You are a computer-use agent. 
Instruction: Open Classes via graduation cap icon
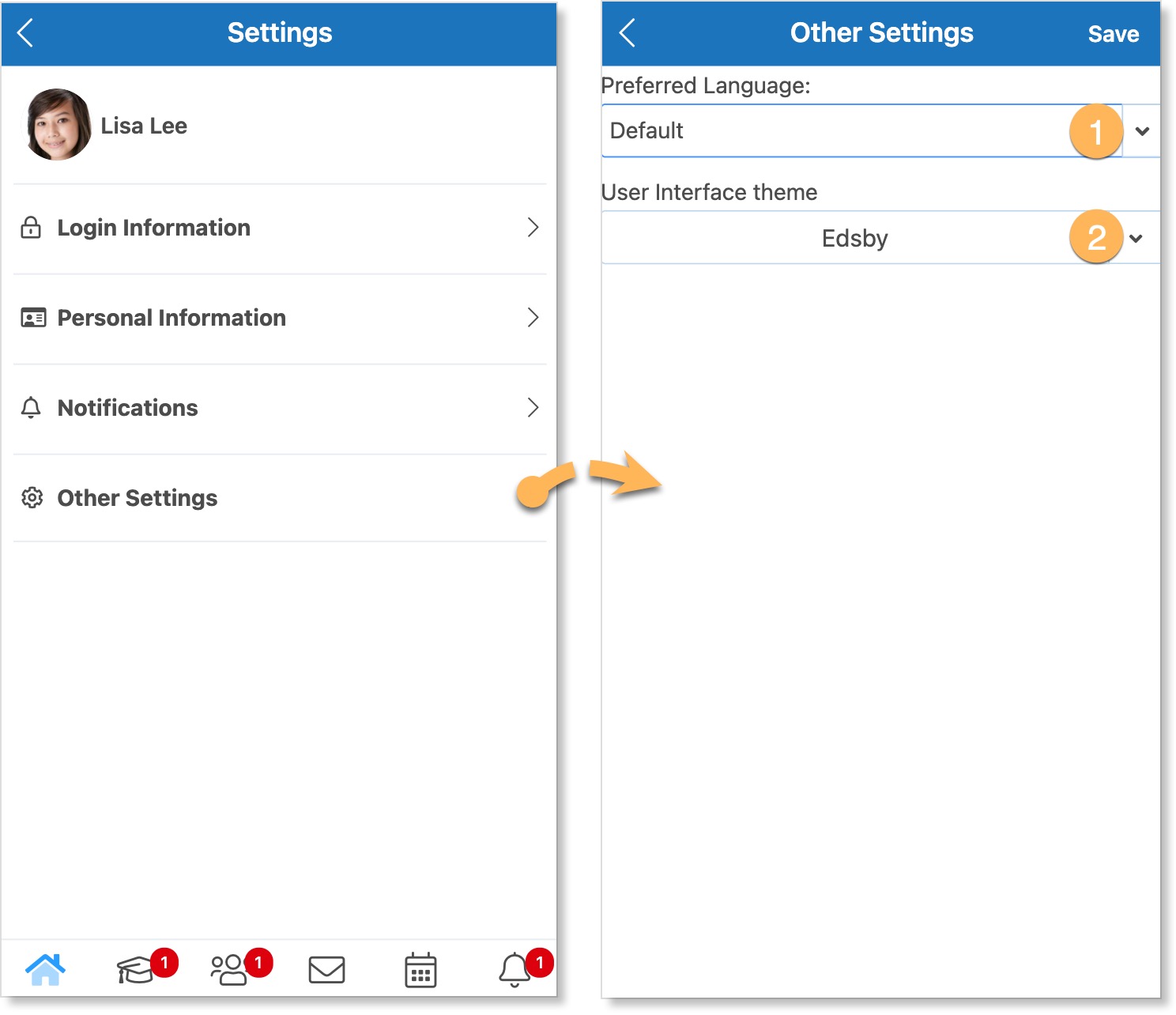[136, 969]
